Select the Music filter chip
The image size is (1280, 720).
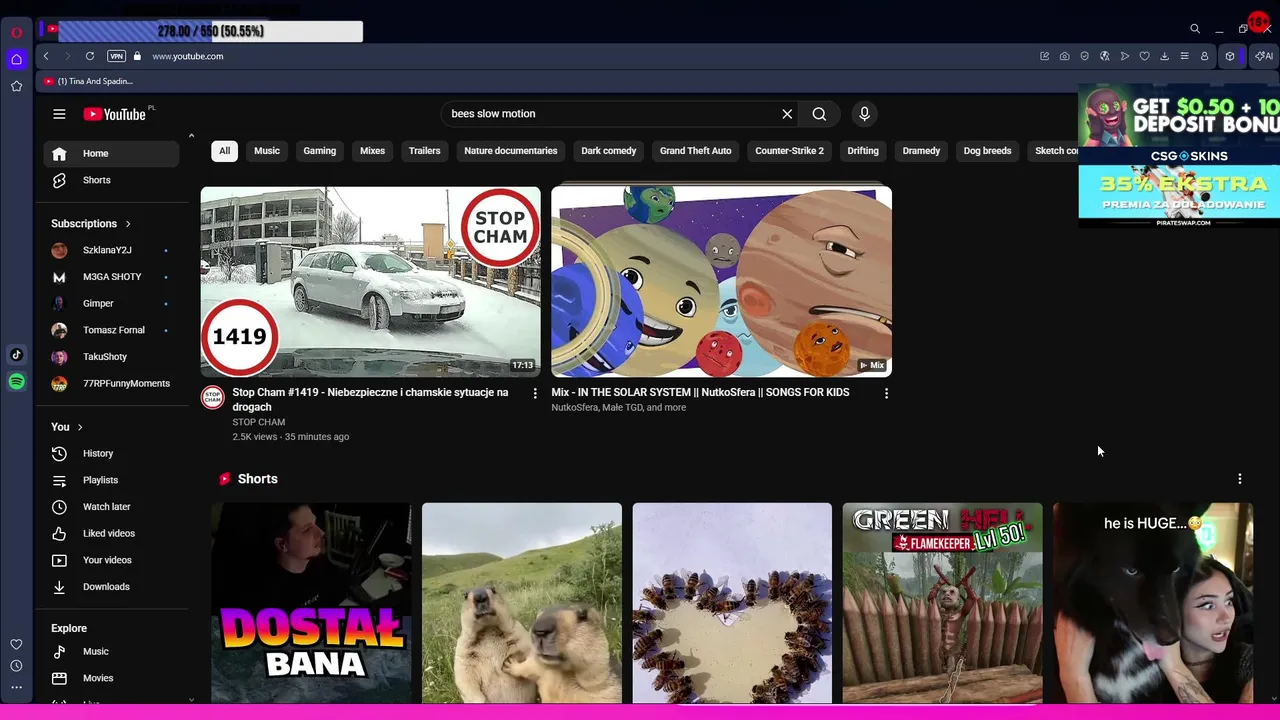coord(267,151)
